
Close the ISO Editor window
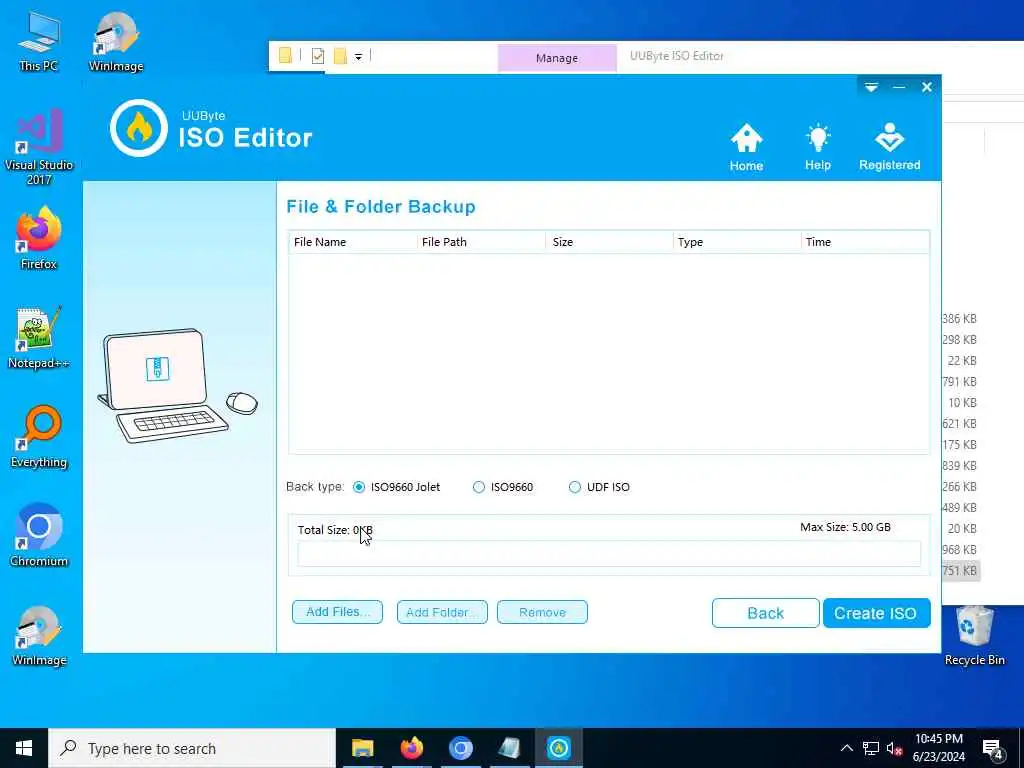click(x=927, y=87)
